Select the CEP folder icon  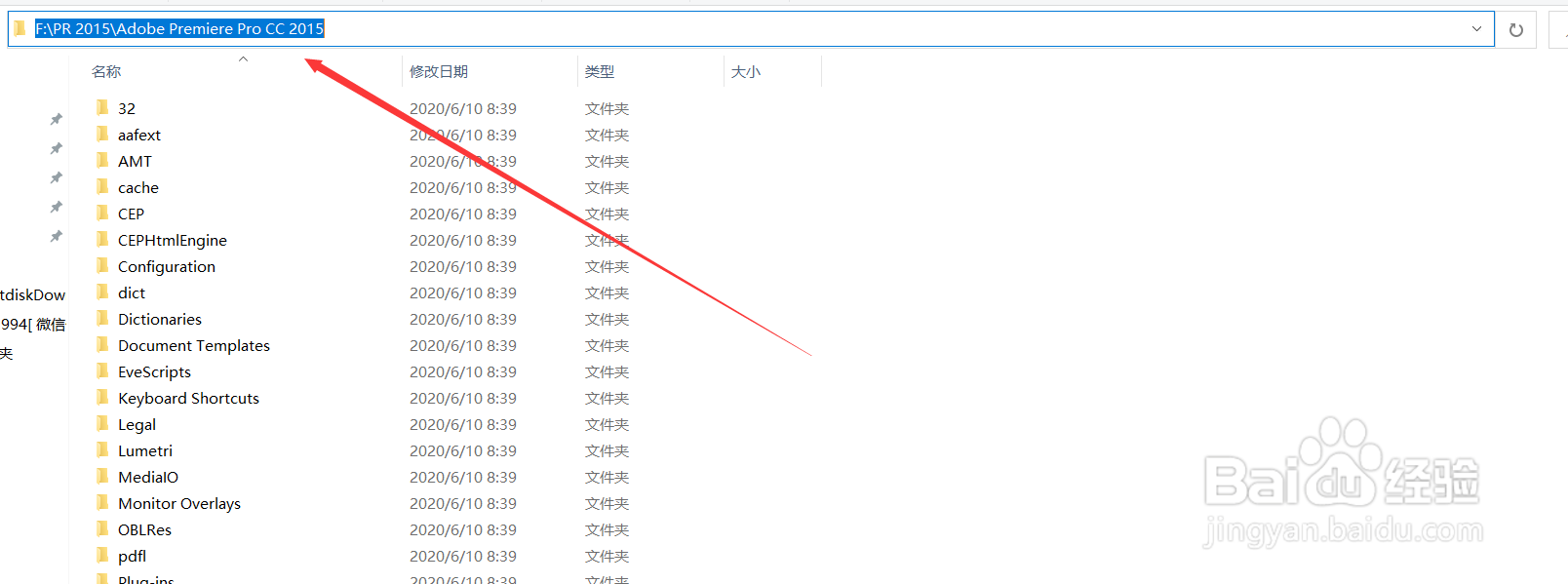(x=102, y=213)
